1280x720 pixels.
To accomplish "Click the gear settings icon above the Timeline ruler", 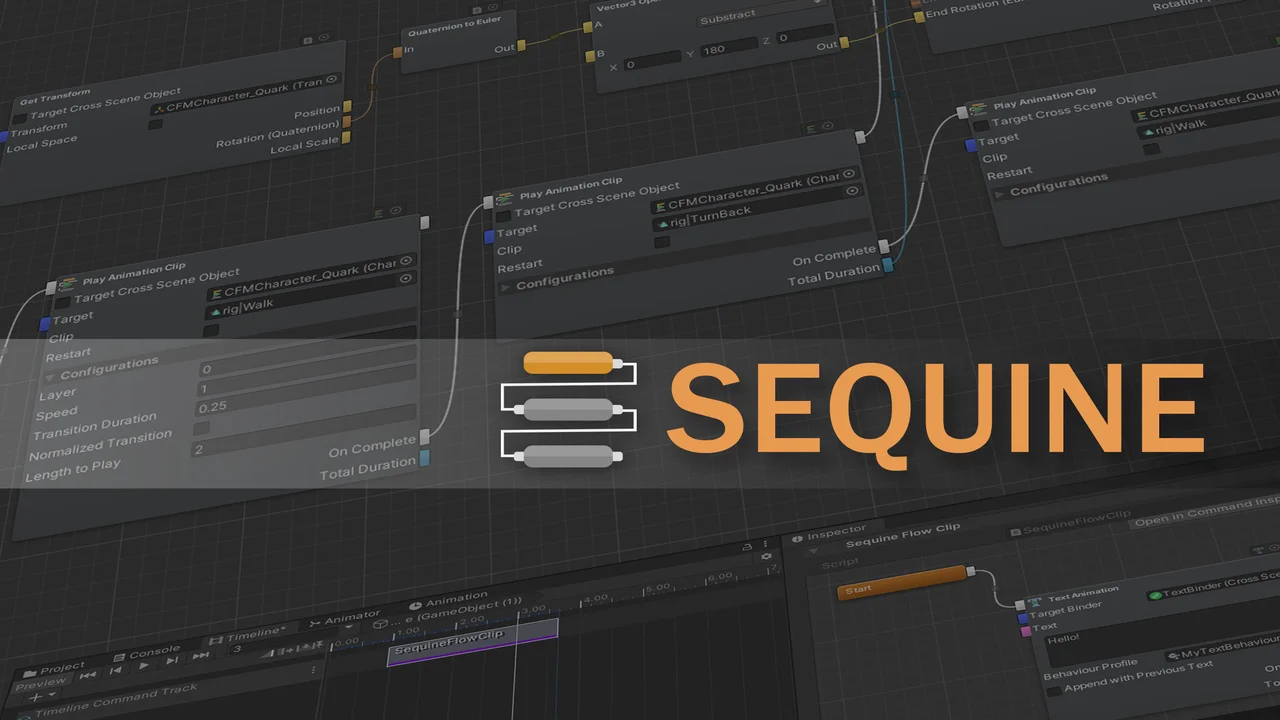I will 766,556.
